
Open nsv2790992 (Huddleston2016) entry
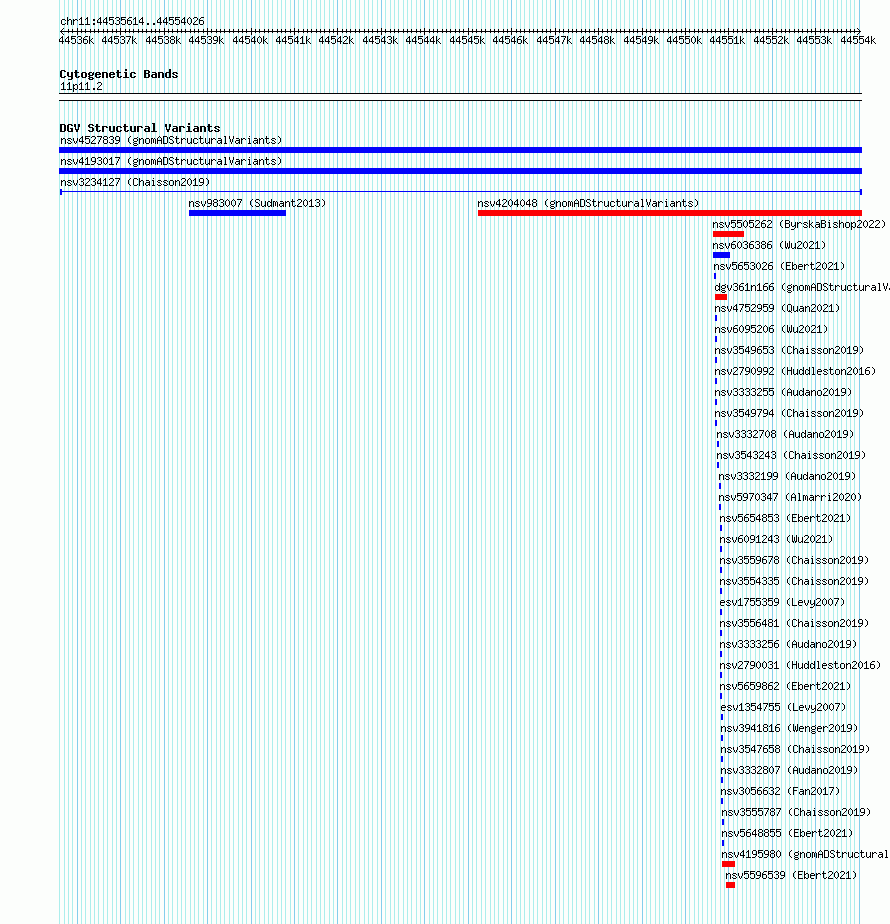tap(795, 371)
